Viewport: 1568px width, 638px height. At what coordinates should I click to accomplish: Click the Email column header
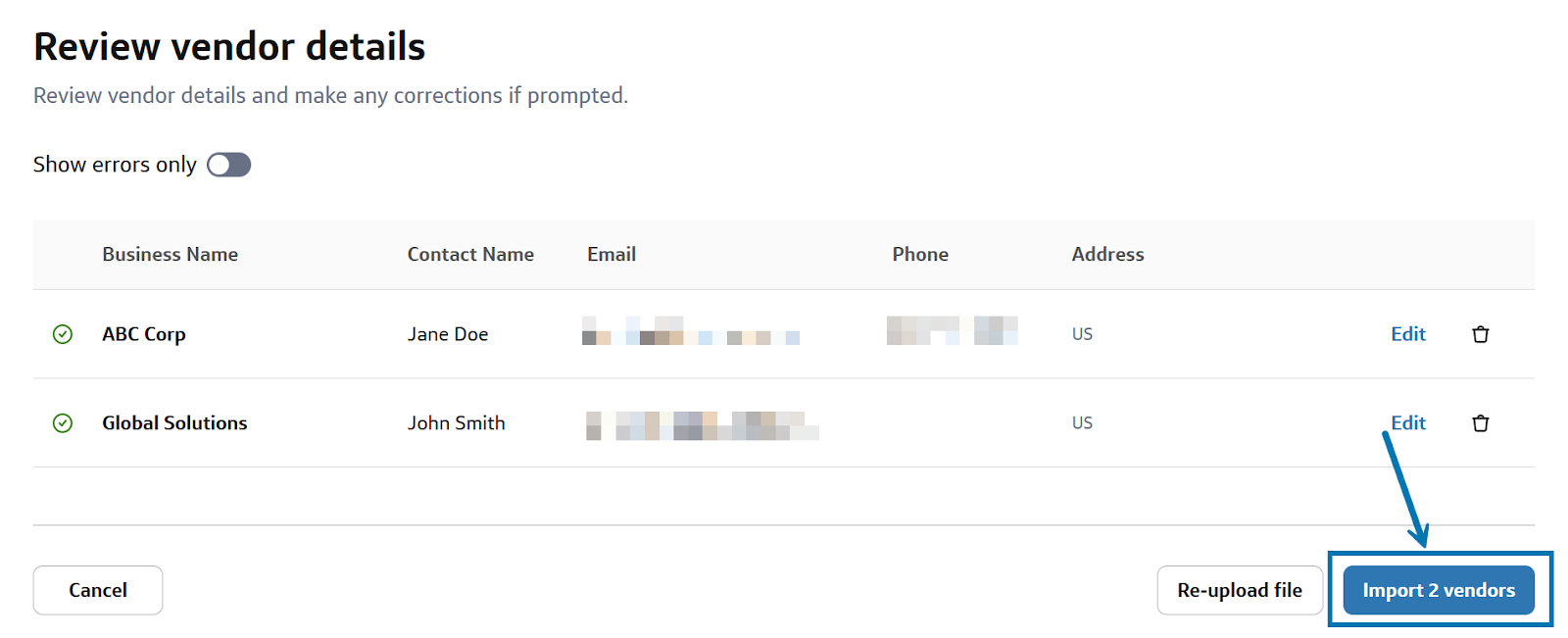(612, 255)
